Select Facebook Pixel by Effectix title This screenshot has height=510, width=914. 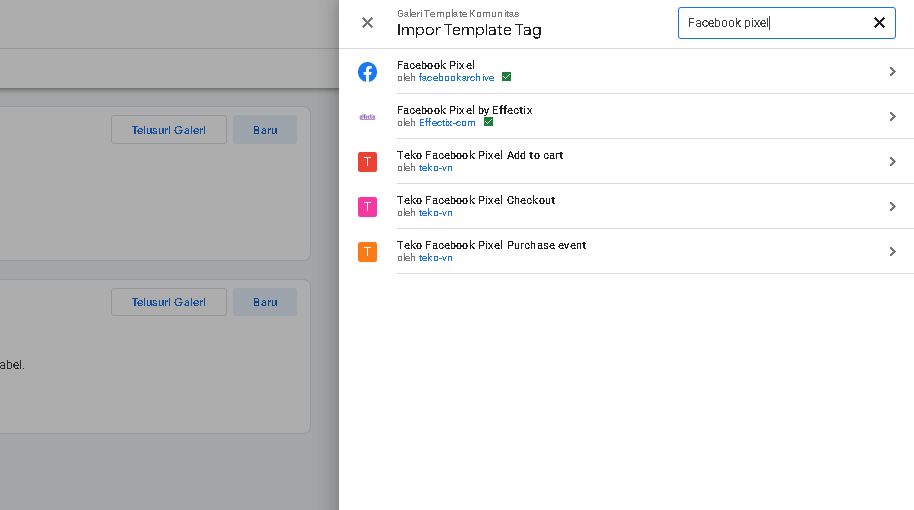[x=465, y=110]
